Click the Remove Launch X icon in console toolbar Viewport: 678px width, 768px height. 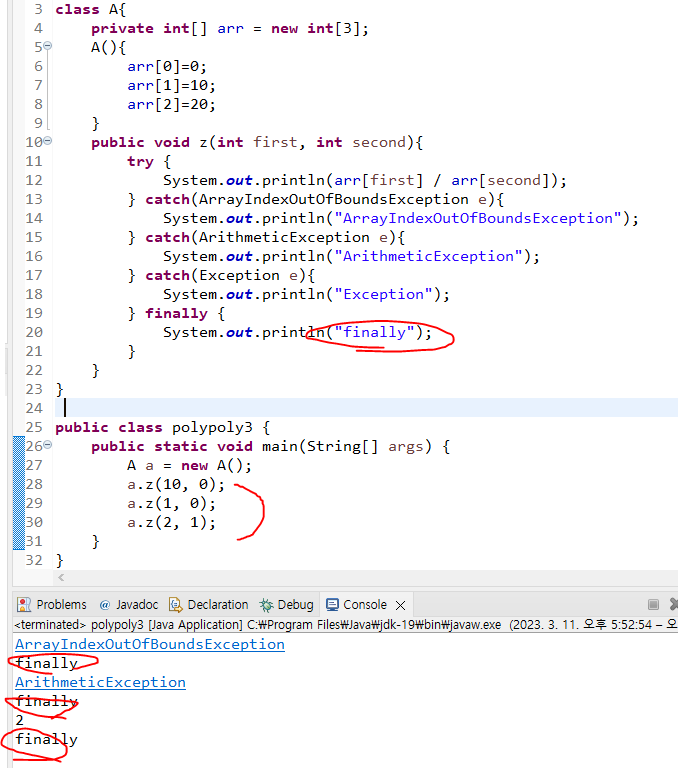(674, 604)
